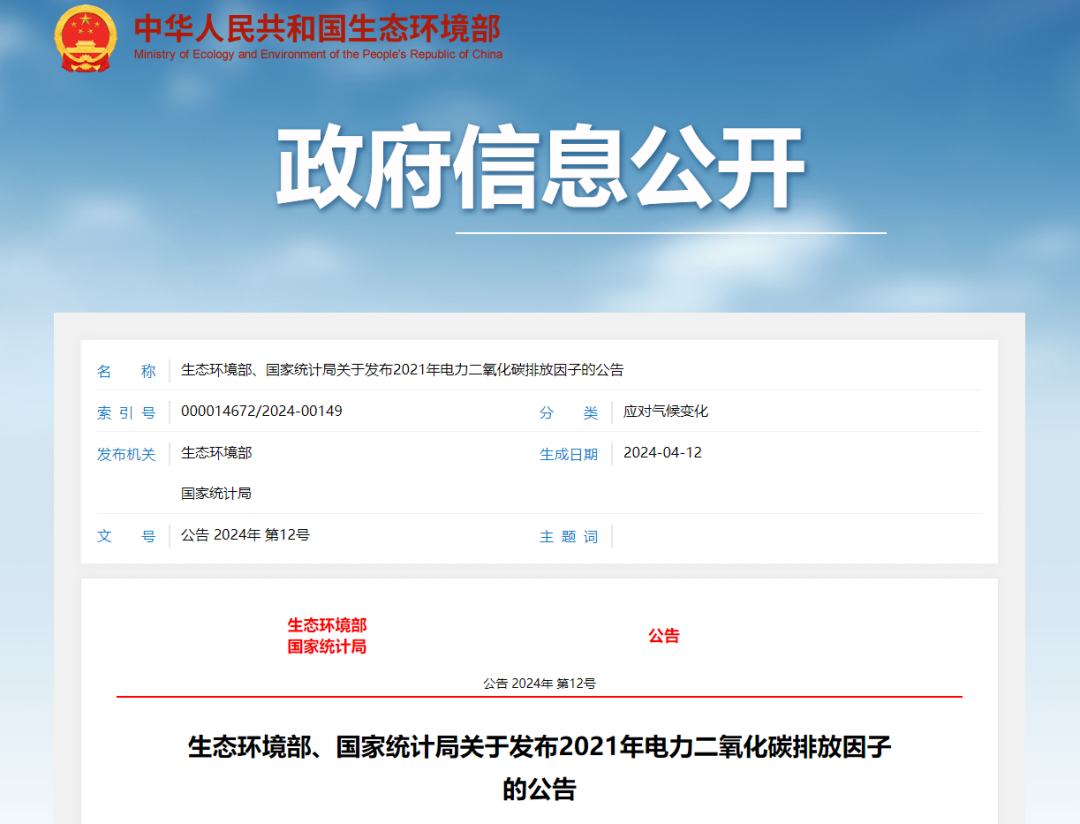Select 公告 2024年 第12号 in the 文号 row
The image size is (1080, 824).
coord(245,535)
